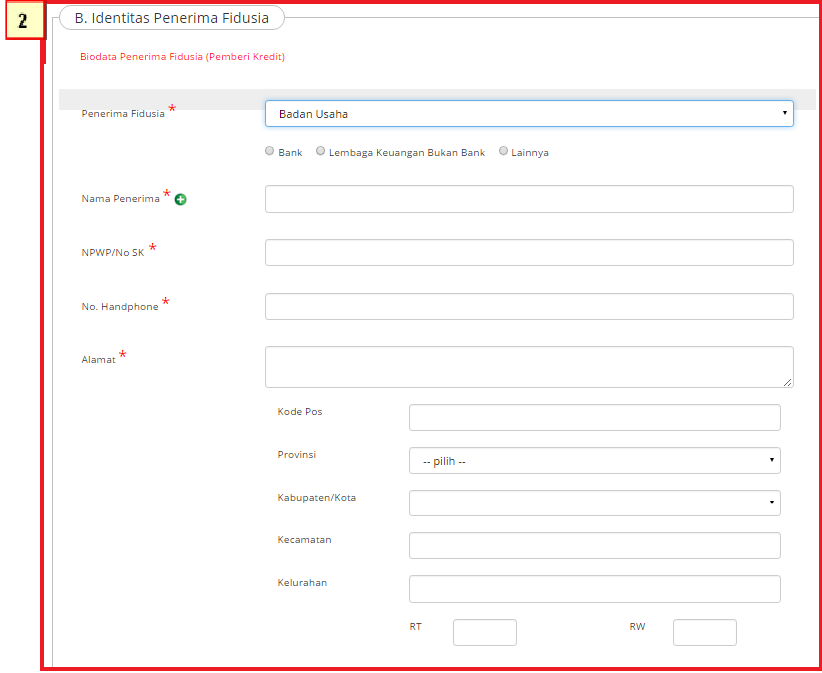Focus the RT input box

484,633
